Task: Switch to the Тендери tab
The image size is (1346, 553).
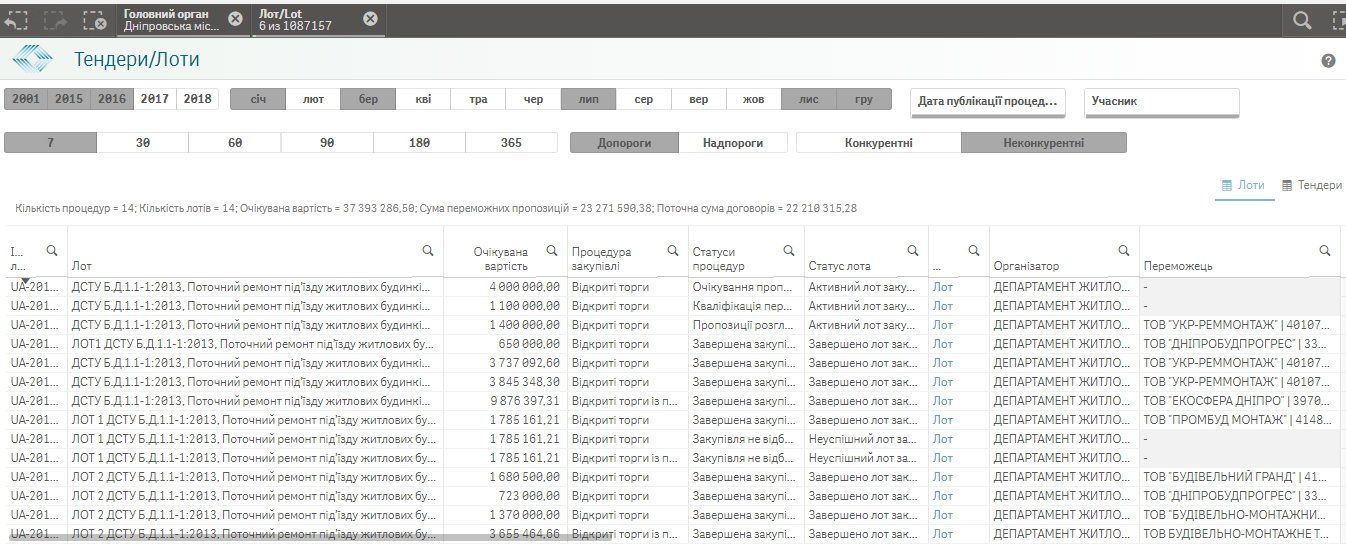Action: pos(1311,185)
